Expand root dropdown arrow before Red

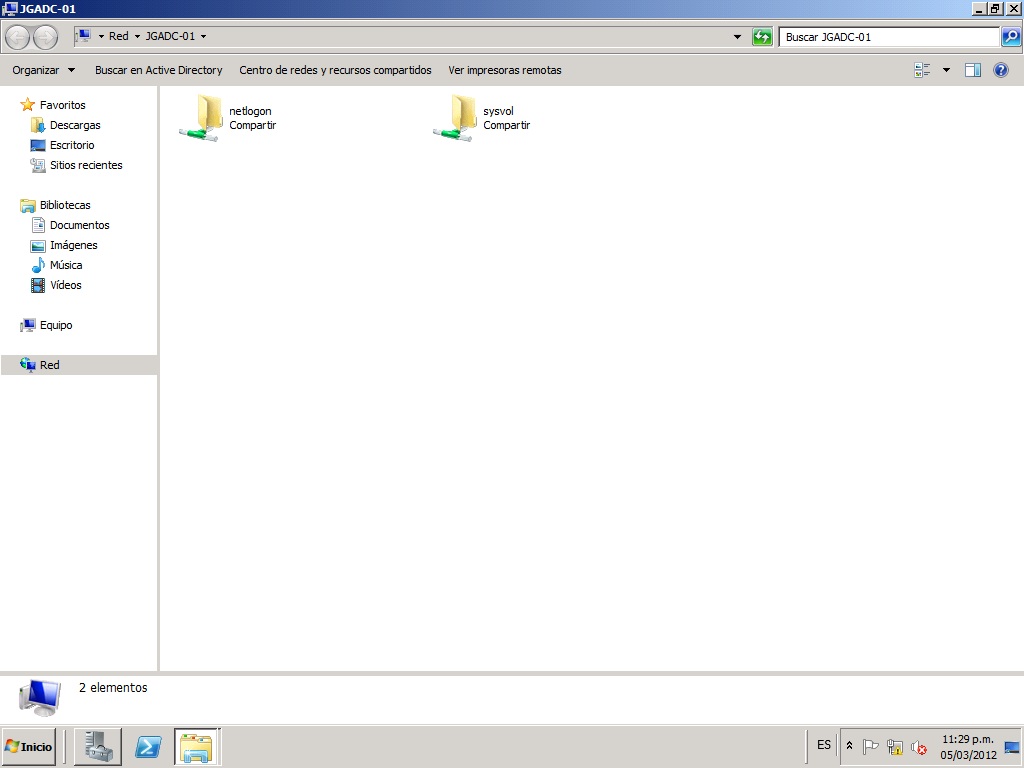pos(101,37)
